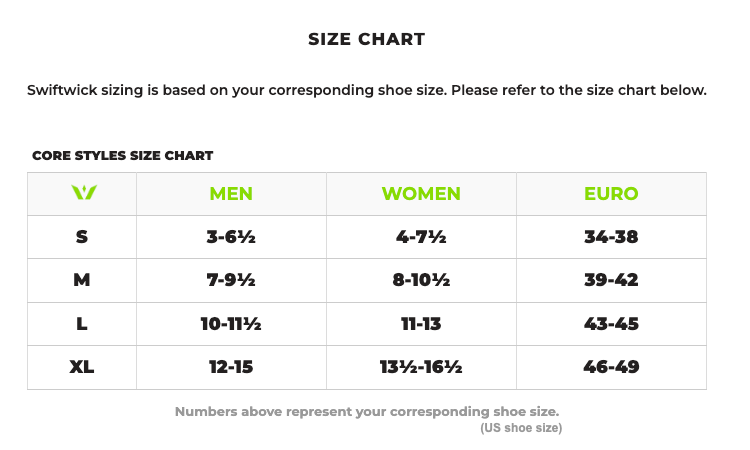Click men's size 12-15 cell
The width and height of the screenshot is (750, 450).
point(231,367)
